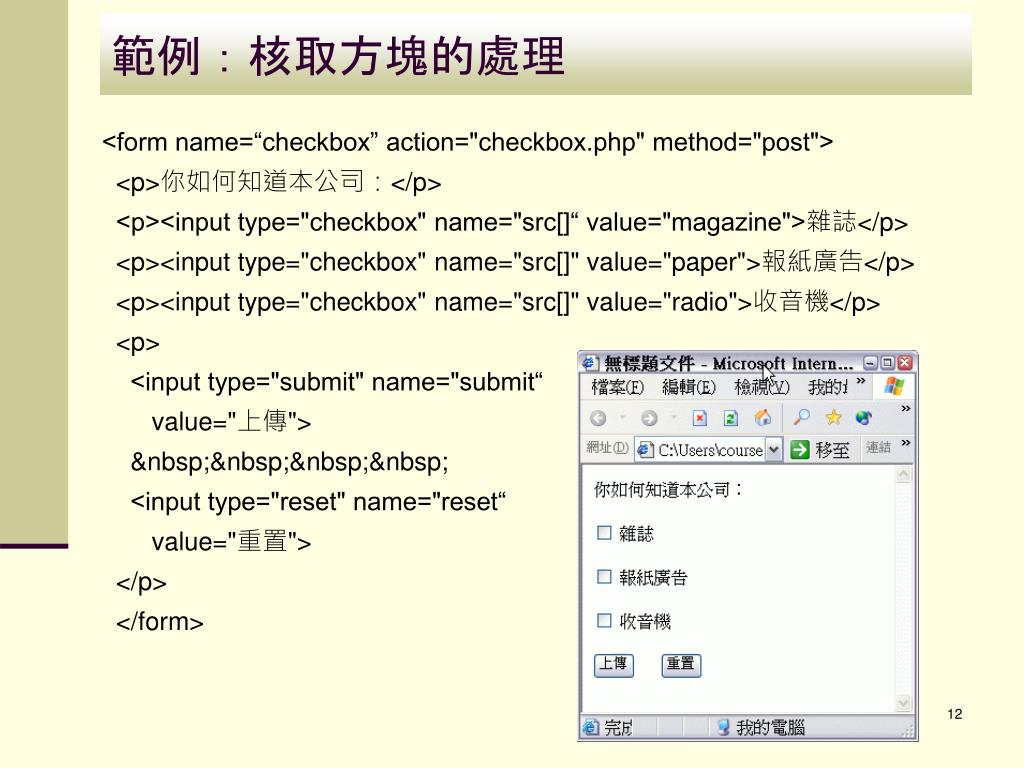This screenshot has width=1024, height=768.
Task: Click the Forward arrow in Internet Explorer
Action: (648, 418)
